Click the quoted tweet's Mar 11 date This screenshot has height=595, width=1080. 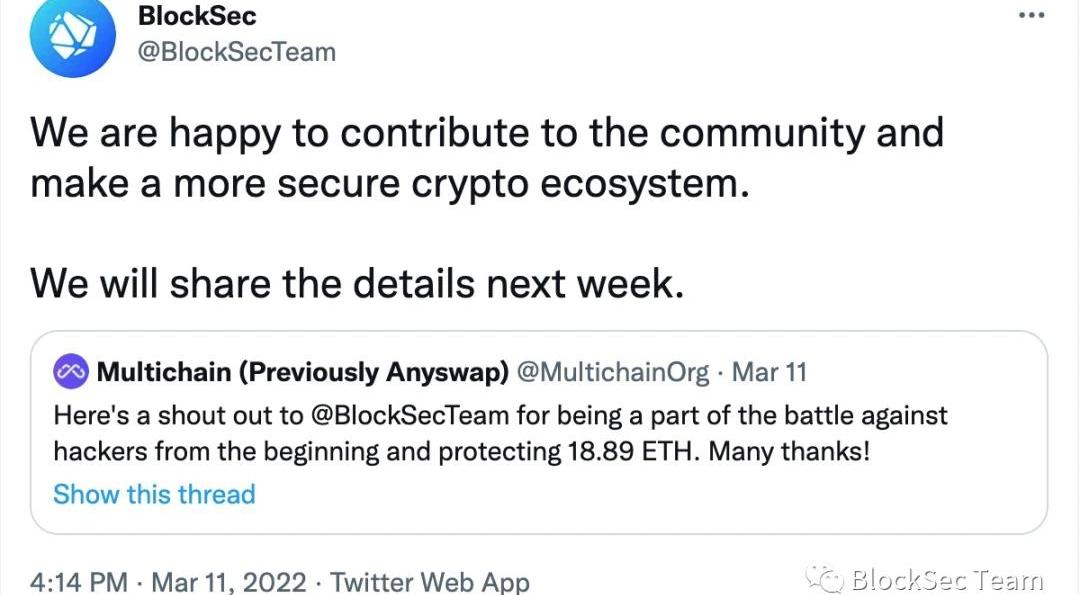coord(769,373)
